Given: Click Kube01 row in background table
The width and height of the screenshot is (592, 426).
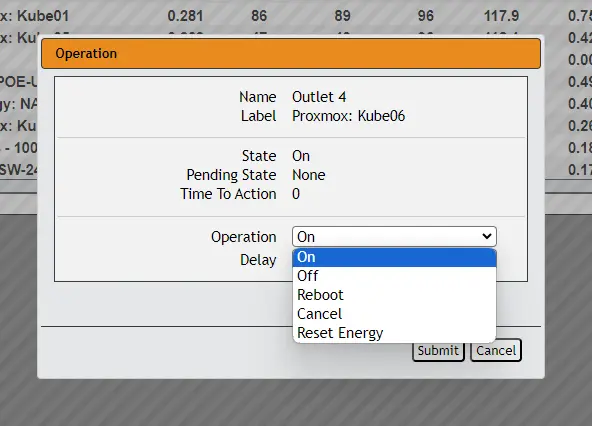Looking at the screenshot, I should pyautogui.click(x=34, y=16).
